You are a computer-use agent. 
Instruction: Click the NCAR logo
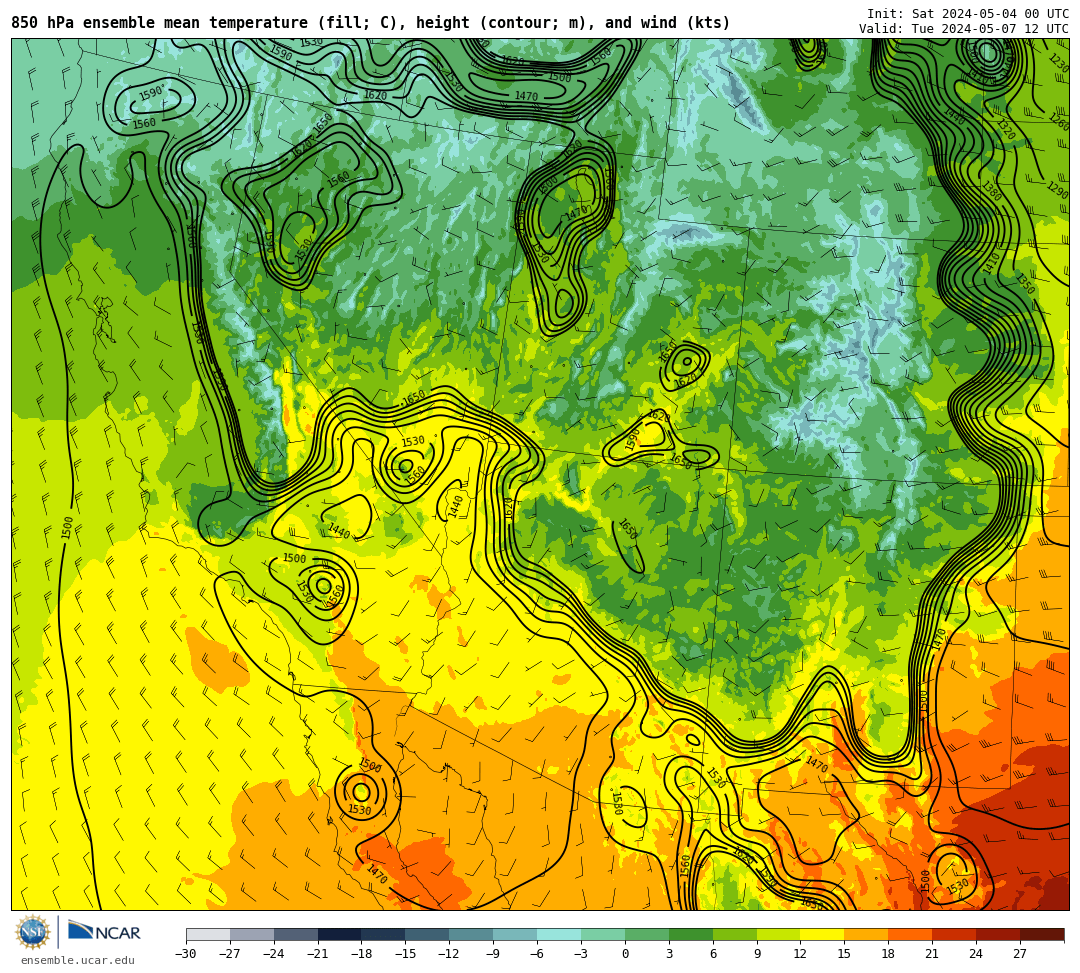[105, 933]
